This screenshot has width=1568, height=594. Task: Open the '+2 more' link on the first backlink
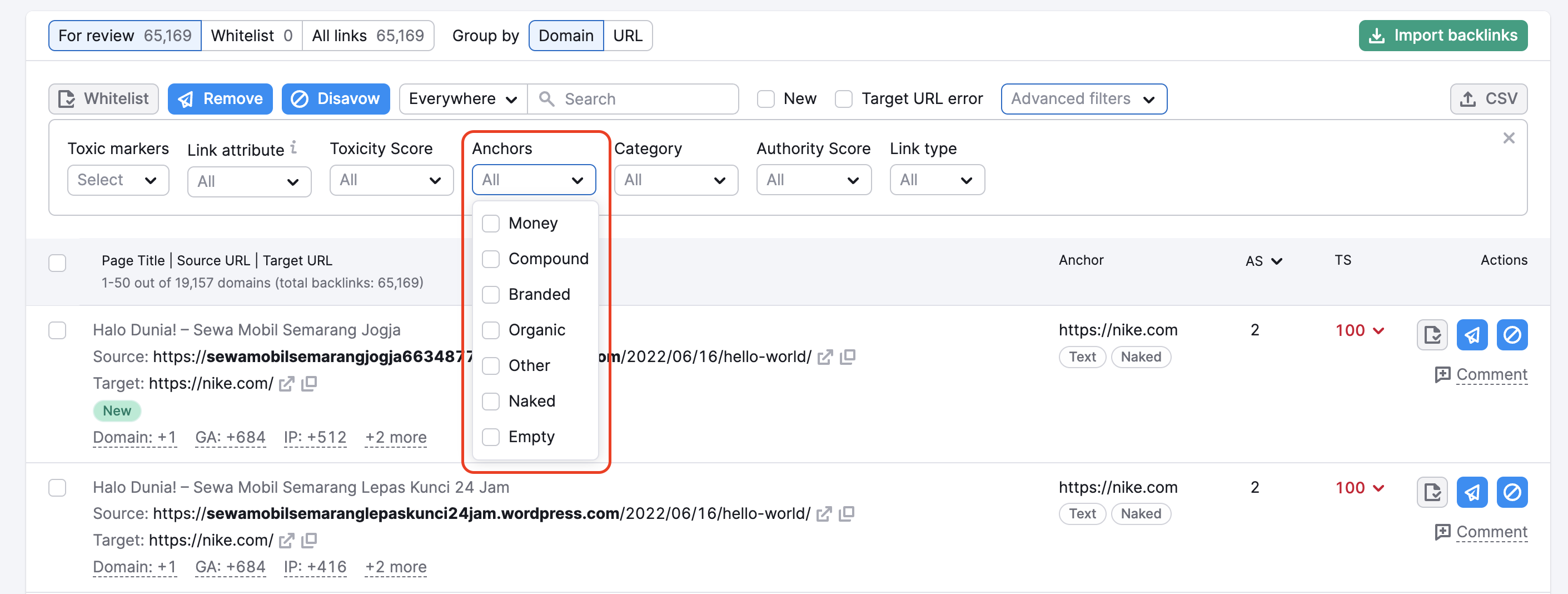point(395,437)
